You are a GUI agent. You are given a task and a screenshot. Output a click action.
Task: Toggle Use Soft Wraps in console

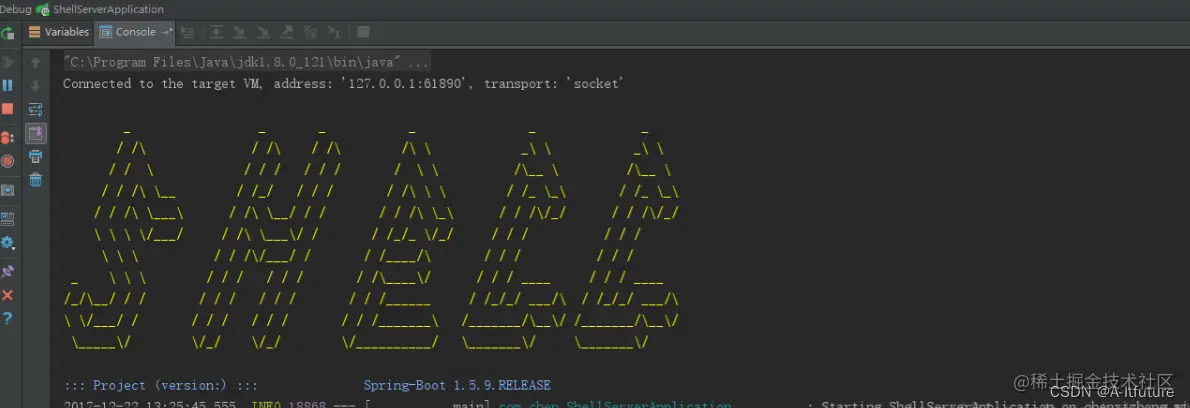(x=35, y=109)
